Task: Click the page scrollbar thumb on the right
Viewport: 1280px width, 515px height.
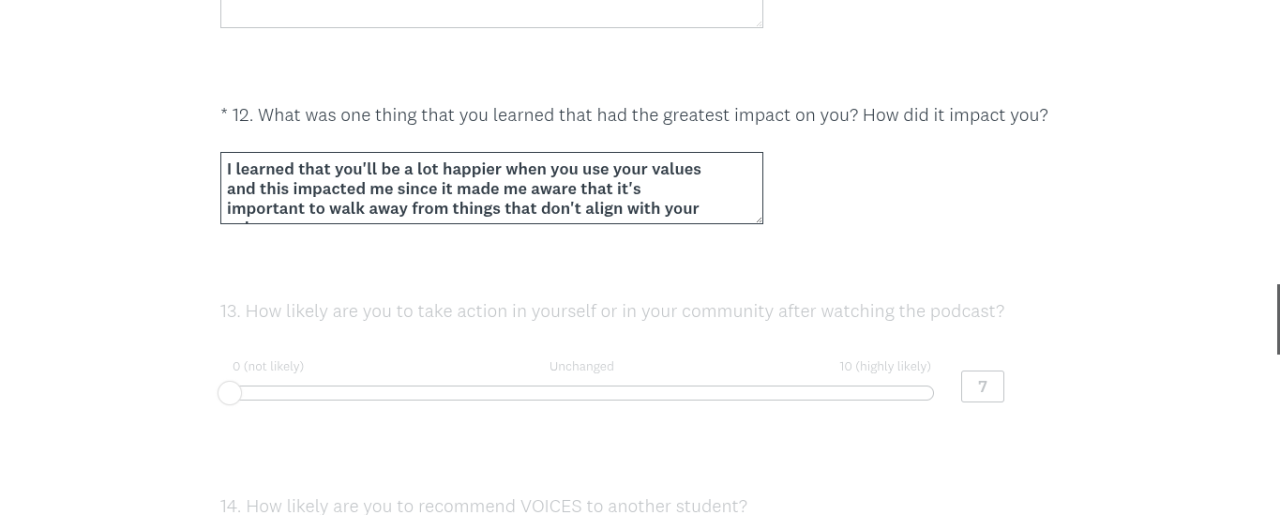Action: [1277, 319]
